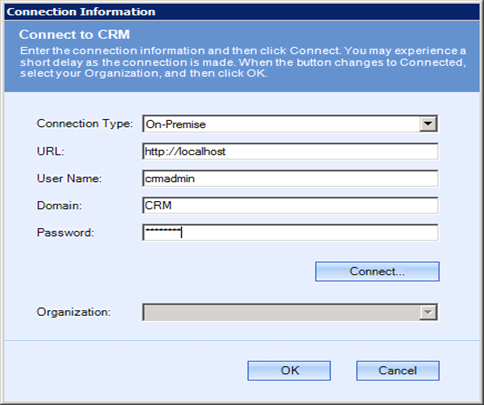Click the User Name label
The height and width of the screenshot is (405, 484).
tap(69, 178)
